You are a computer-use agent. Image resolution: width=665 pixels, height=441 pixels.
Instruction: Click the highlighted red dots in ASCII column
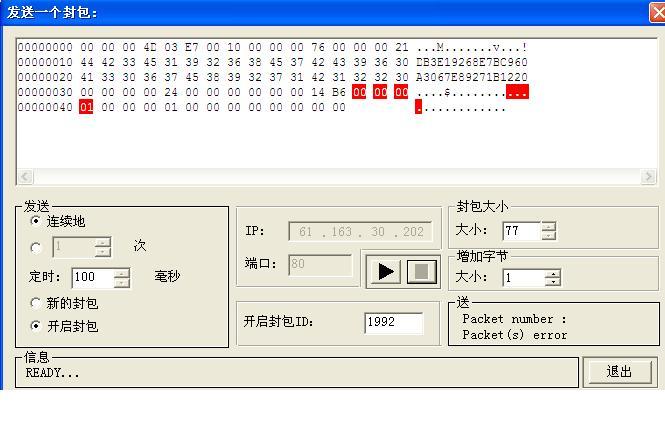coord(517,92)
